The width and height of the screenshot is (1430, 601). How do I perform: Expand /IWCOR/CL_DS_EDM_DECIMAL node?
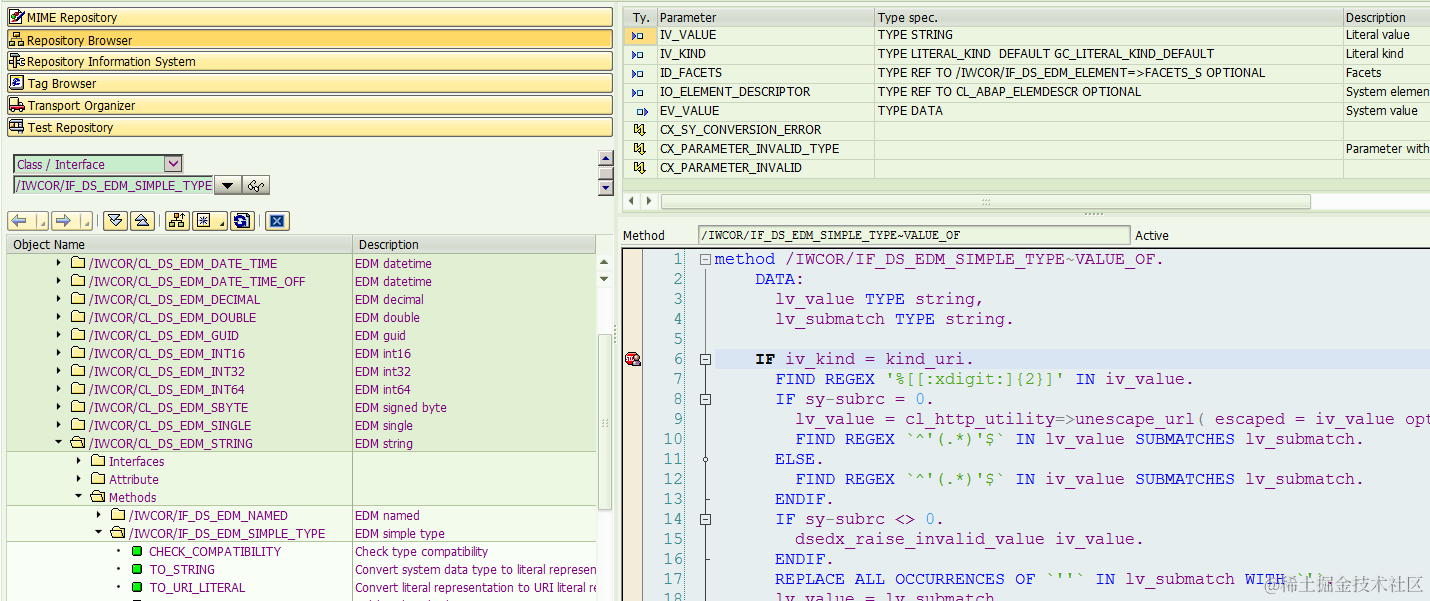tap(59, 300)
